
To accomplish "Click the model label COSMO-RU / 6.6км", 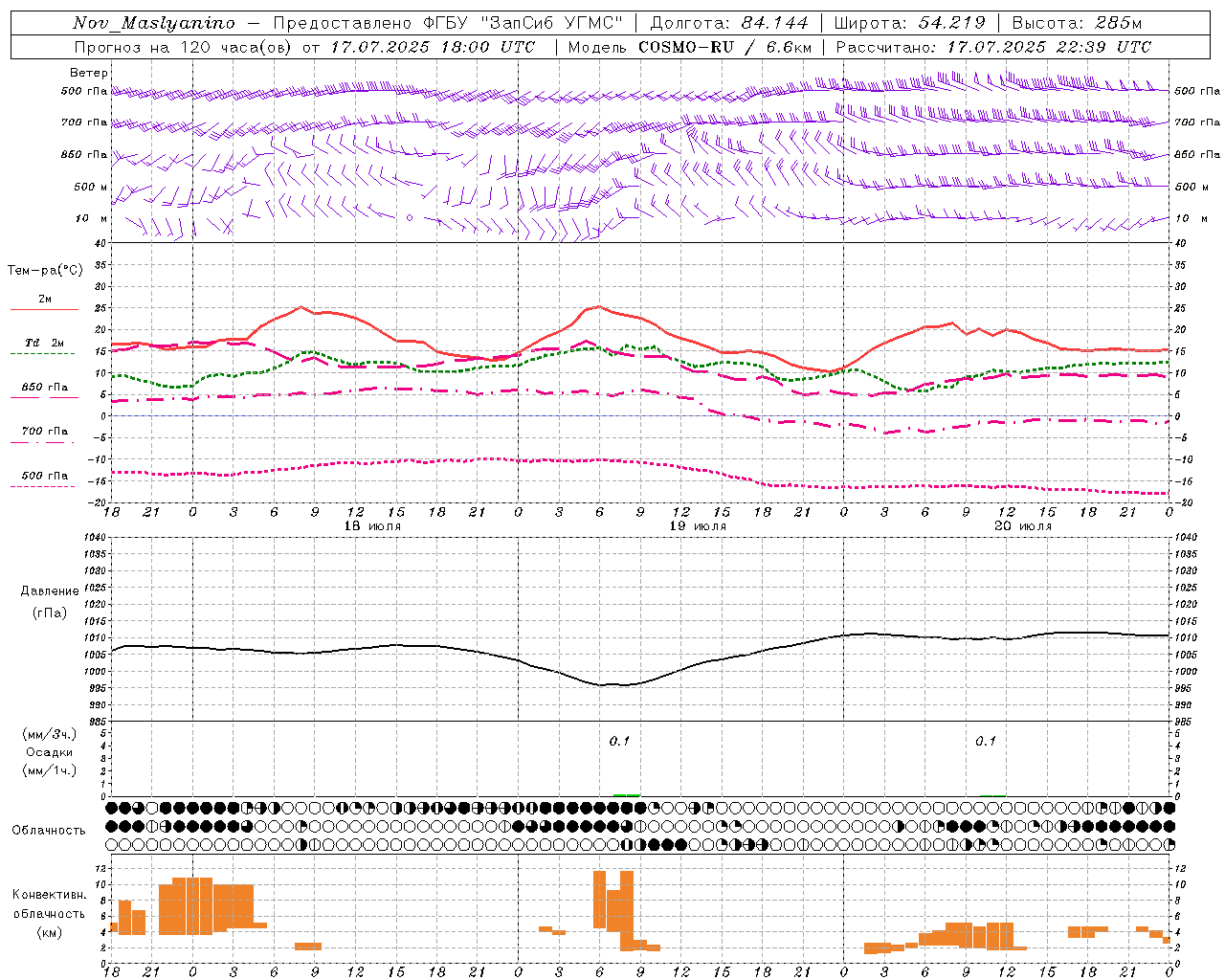I will 725,47.
